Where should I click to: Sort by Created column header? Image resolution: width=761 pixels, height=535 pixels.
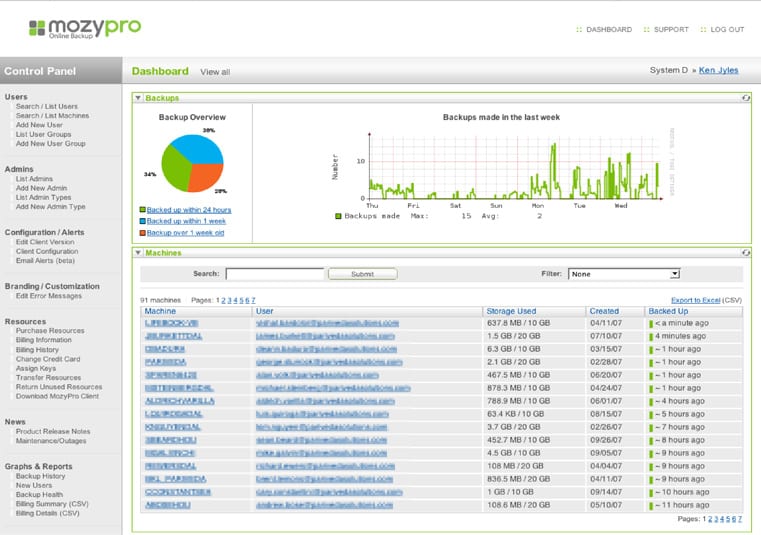604,311
